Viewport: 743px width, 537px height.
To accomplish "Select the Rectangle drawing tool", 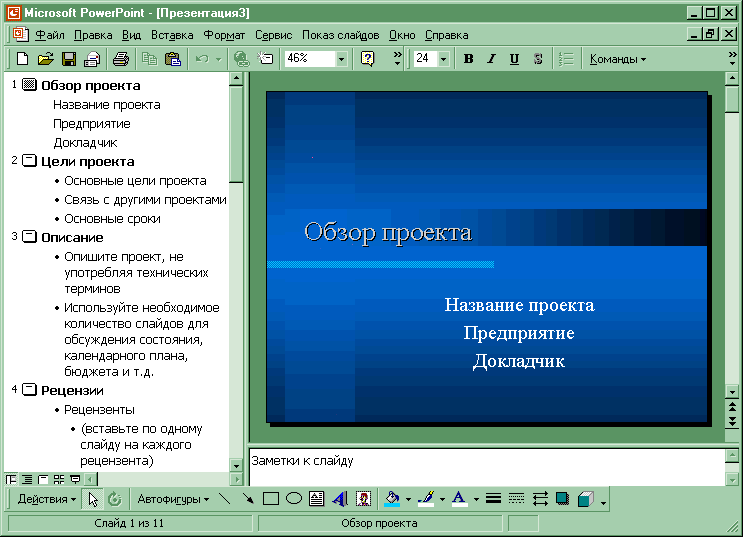I will click(271, 499).
